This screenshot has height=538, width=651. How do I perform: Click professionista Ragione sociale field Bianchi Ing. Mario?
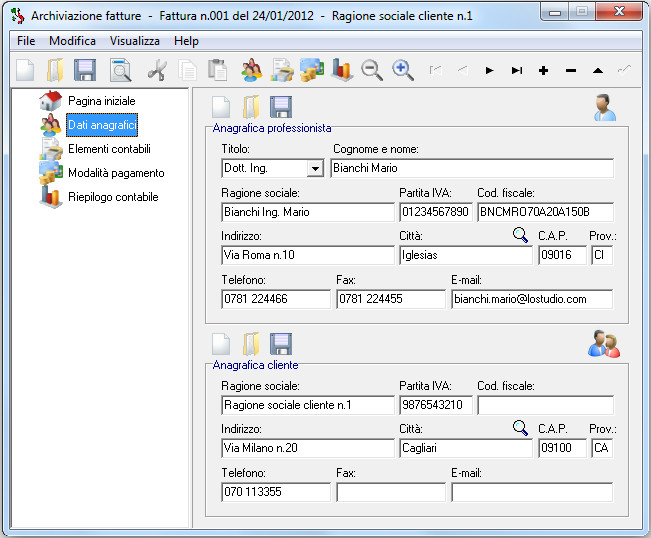tap(308, 212)
